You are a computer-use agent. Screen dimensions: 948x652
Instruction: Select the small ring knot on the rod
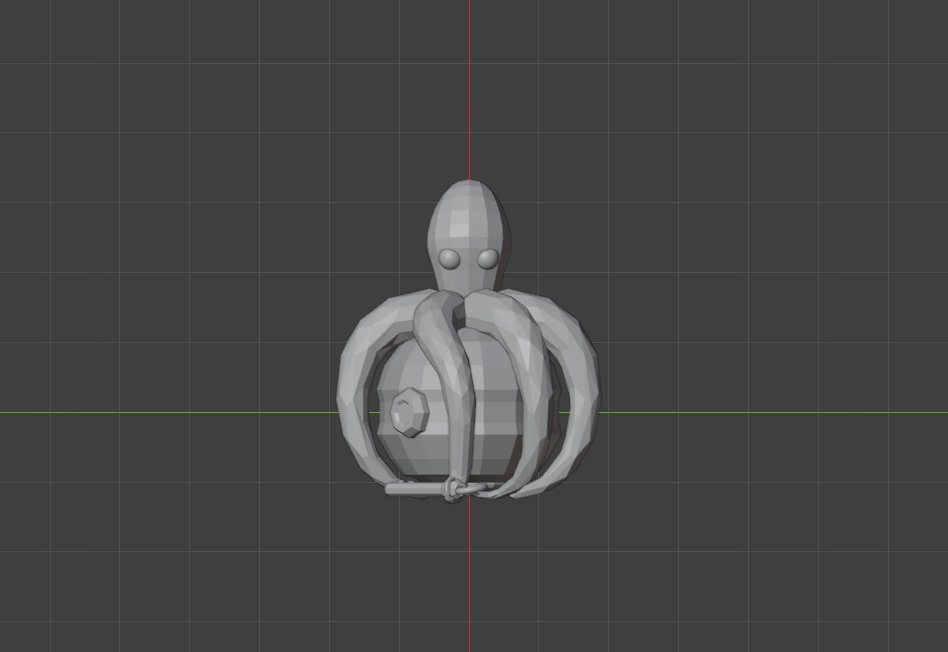[x=454, y=489]
